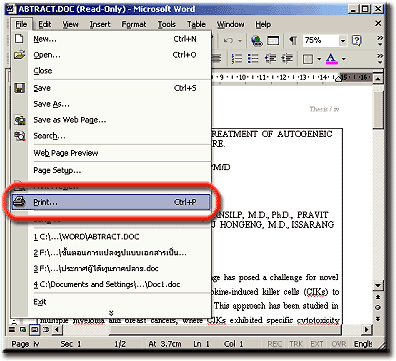396x361 pixels.
Task: Open the Undo history dropdown arrow
Action: (240, 41)
